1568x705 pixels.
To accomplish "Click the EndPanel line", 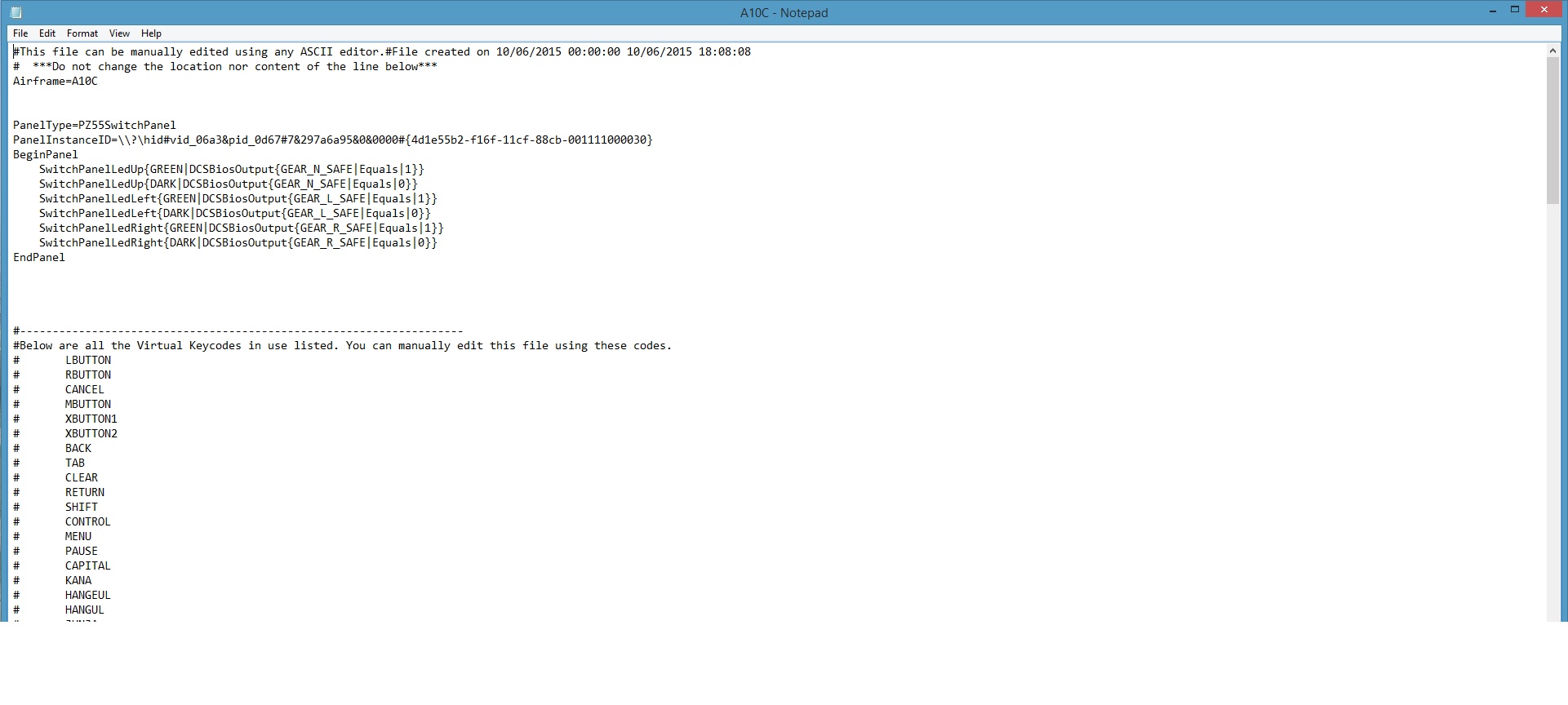I will 39,258.
